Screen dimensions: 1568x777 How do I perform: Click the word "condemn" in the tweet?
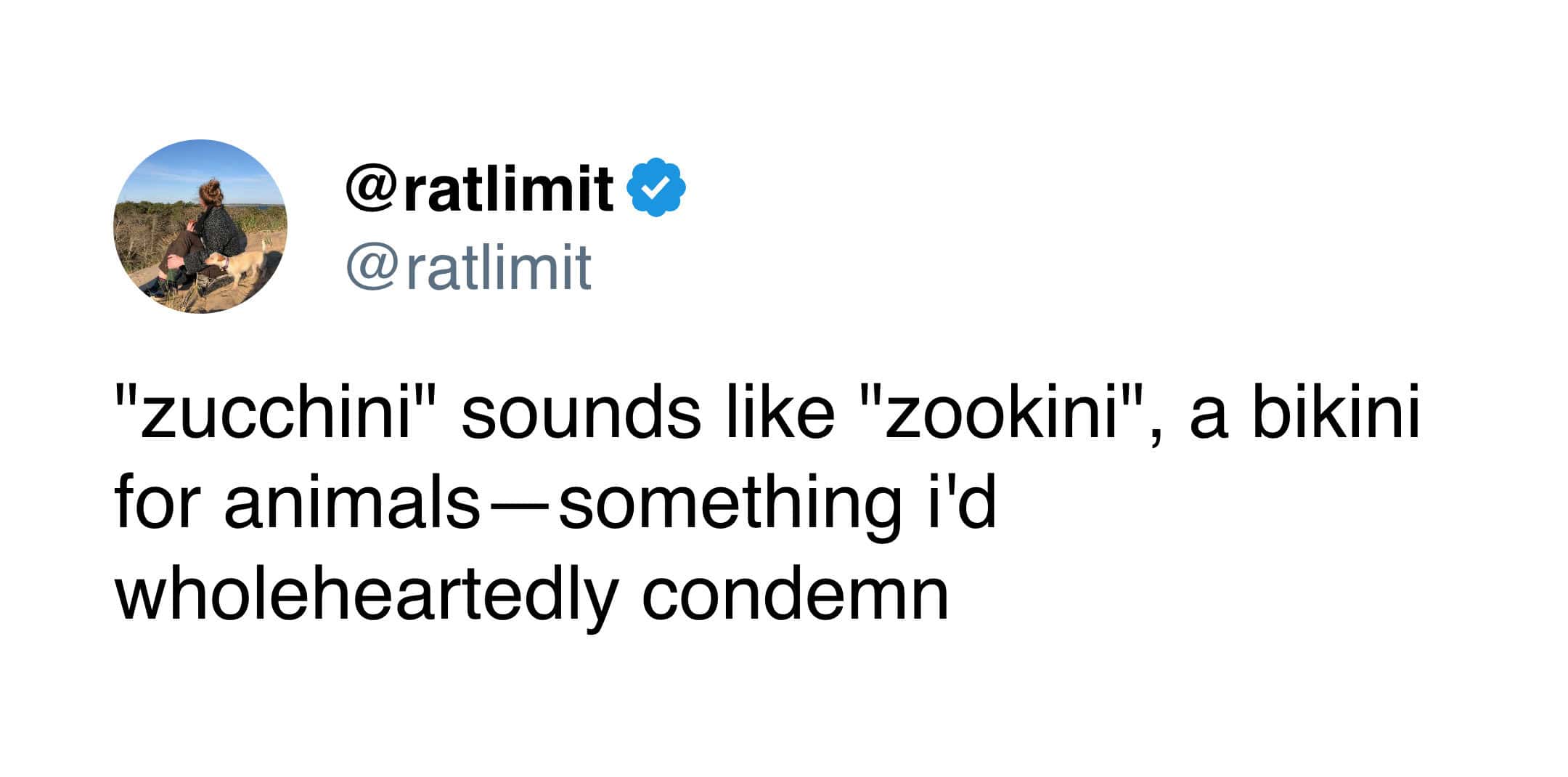pos(795,595)
